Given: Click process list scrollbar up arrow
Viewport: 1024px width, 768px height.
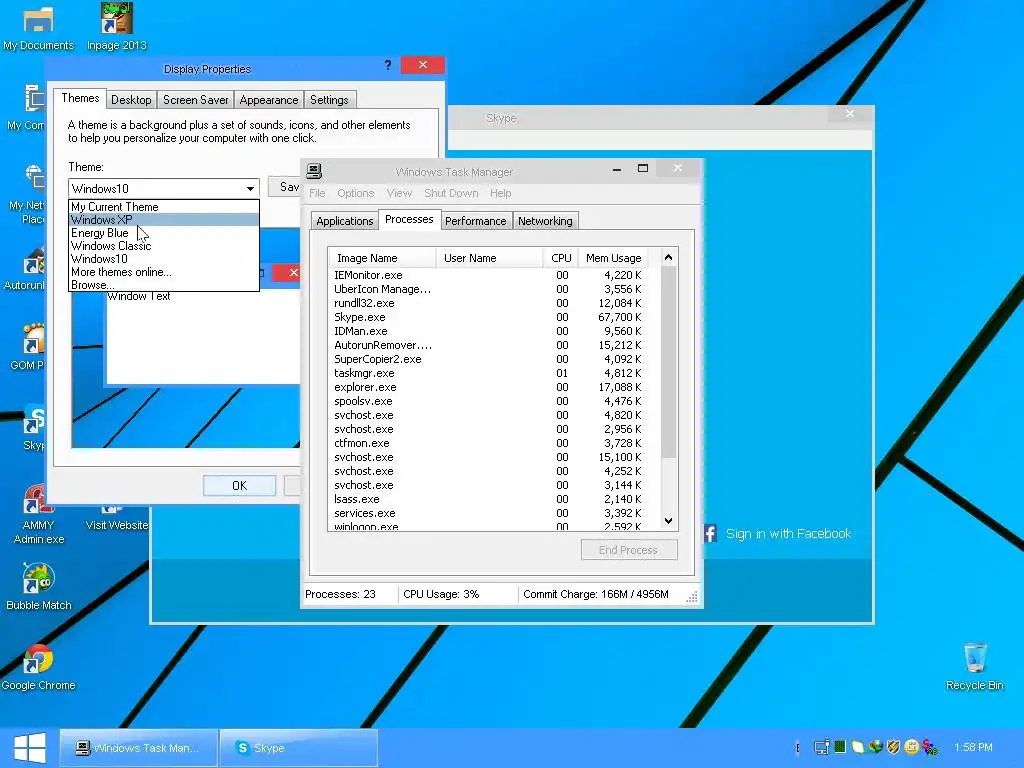Looking at the screenshot, I should tap(668, 257).
